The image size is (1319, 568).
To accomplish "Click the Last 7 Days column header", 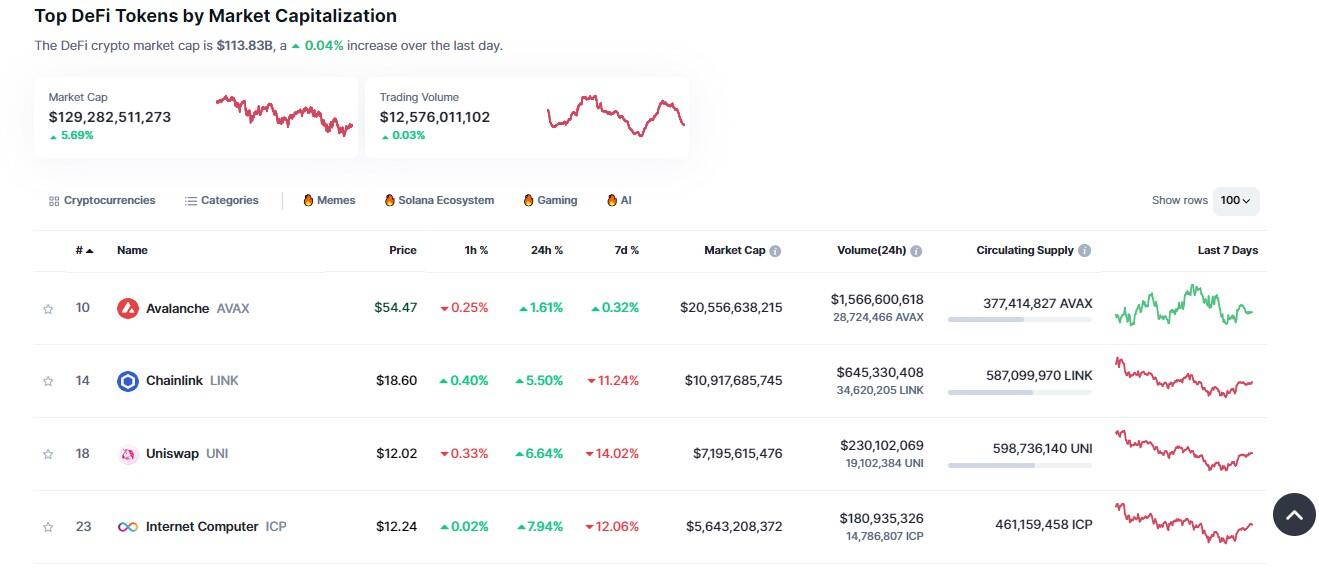I will coord(1228,250).
